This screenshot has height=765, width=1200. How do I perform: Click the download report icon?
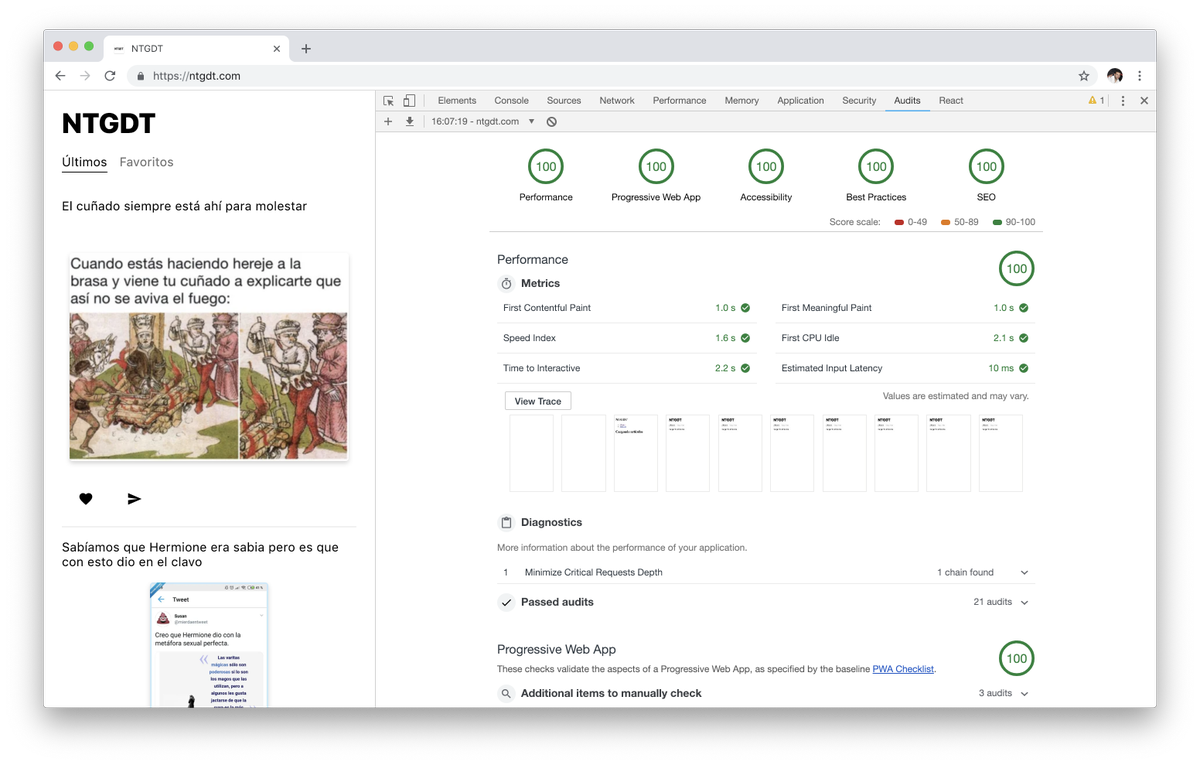click(409, 121)
